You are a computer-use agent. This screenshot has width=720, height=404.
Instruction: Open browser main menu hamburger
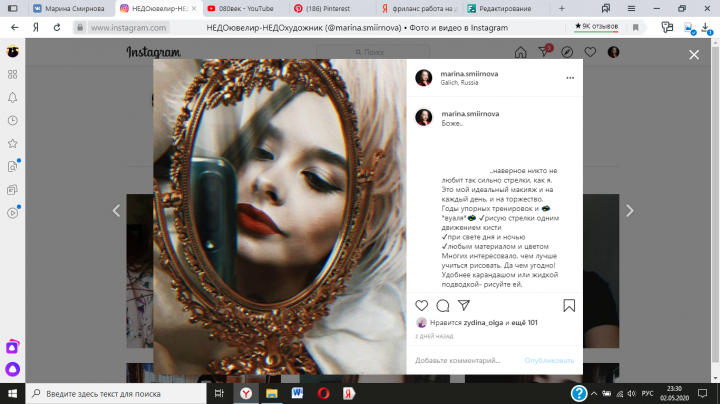click(x=631, y=8)
